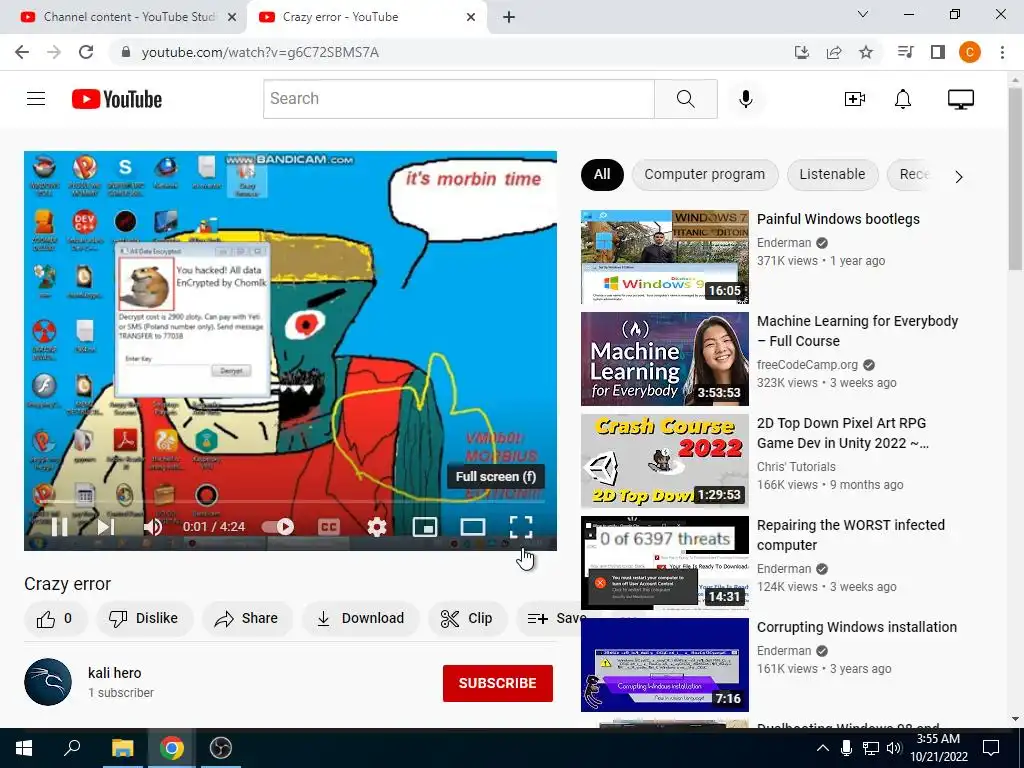
Task: Click the Dislike button
Action: pos(144,618)
